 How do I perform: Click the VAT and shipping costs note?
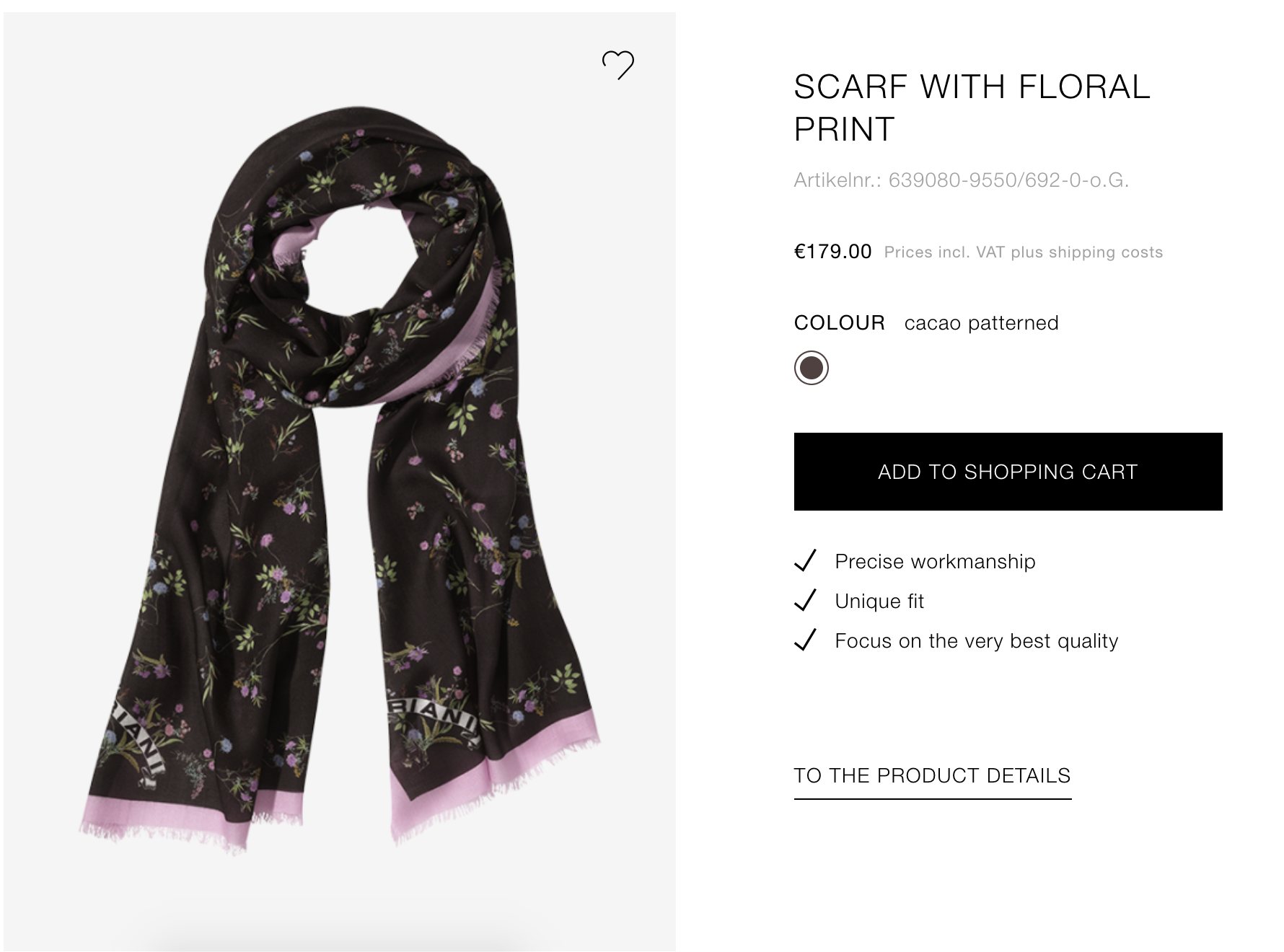tap(1023, 252)
